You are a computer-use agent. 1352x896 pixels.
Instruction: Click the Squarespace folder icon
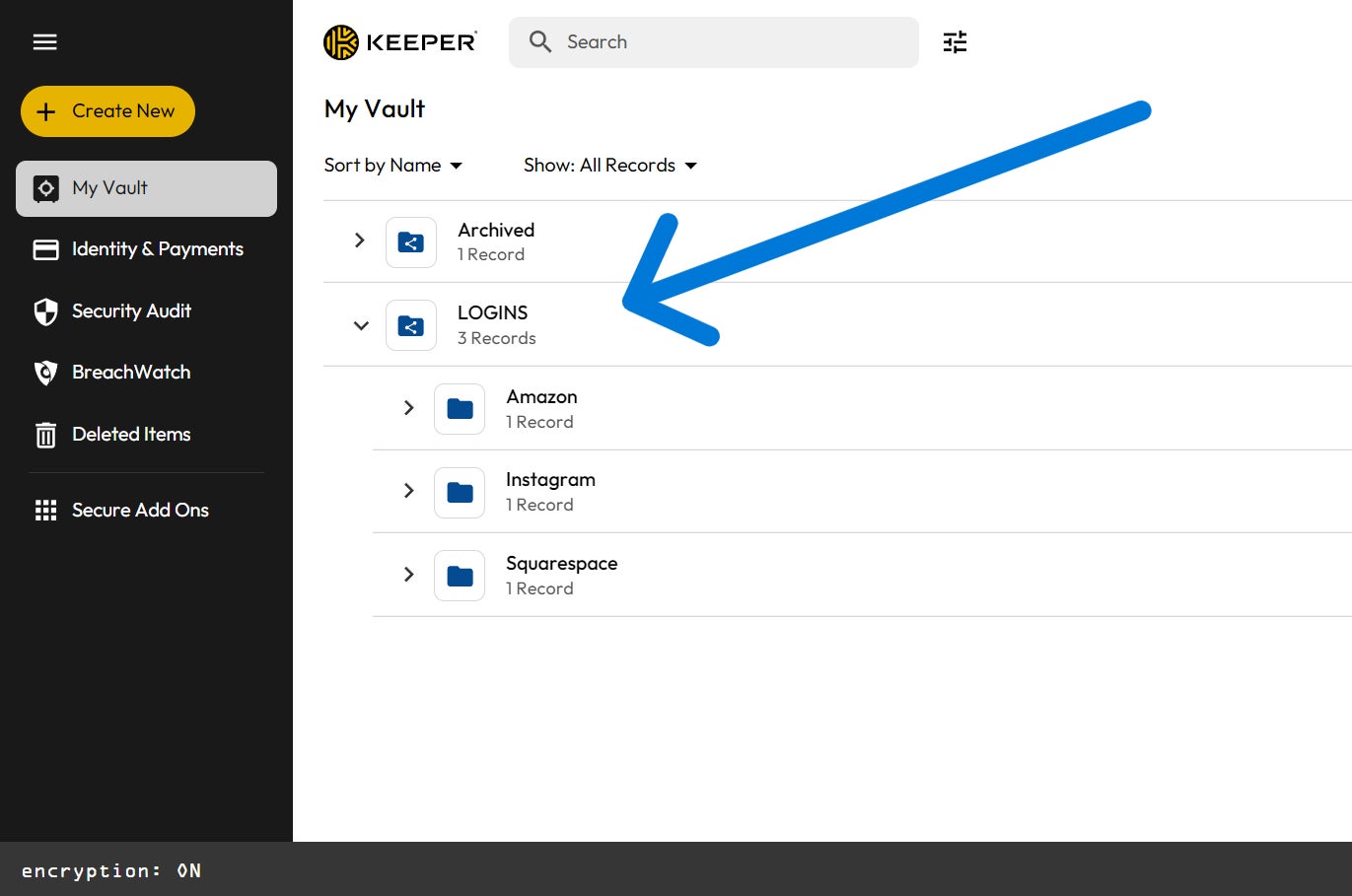click(460, 576)
